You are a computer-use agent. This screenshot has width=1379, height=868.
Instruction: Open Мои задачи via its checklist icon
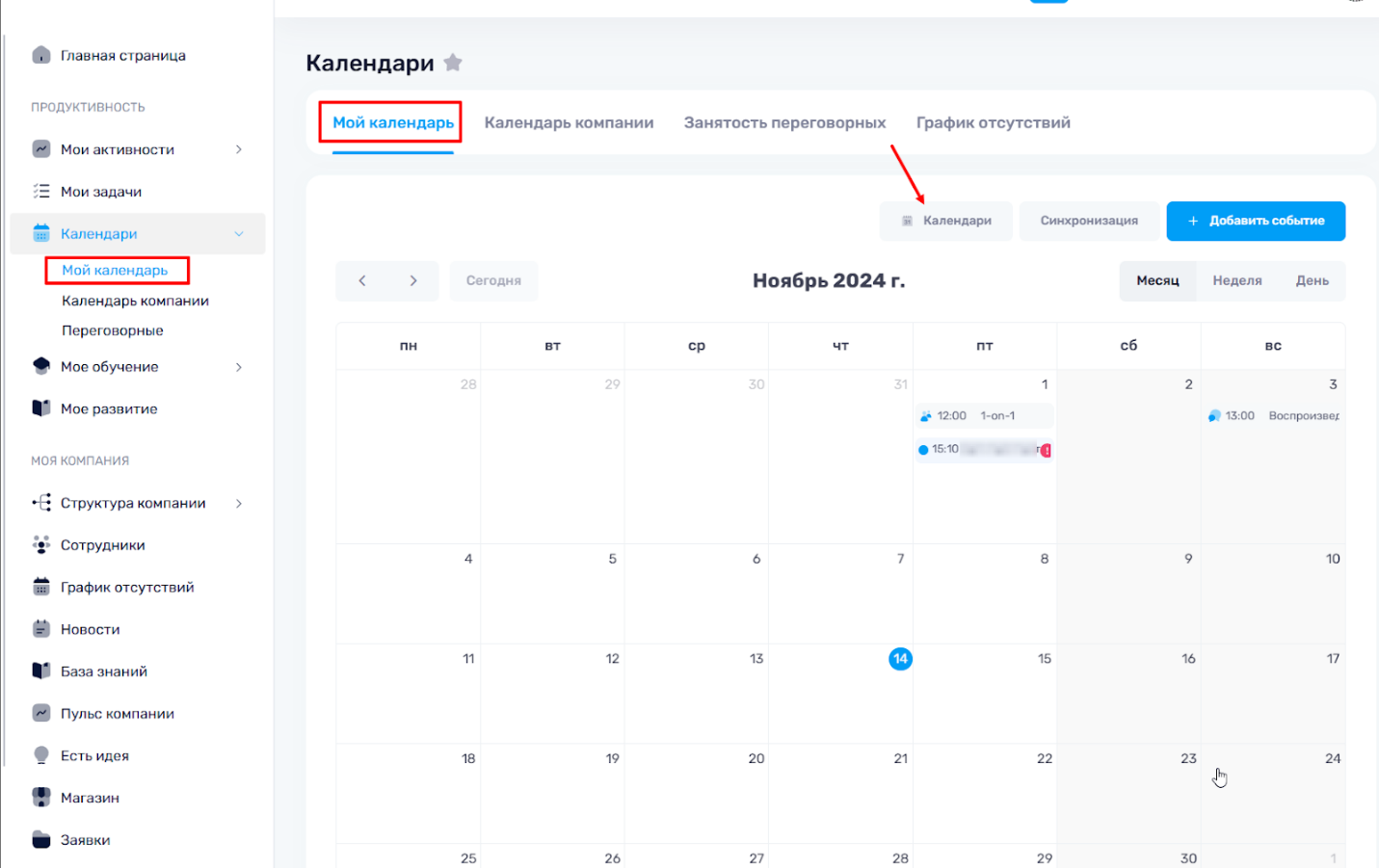[x=40, y=192]
